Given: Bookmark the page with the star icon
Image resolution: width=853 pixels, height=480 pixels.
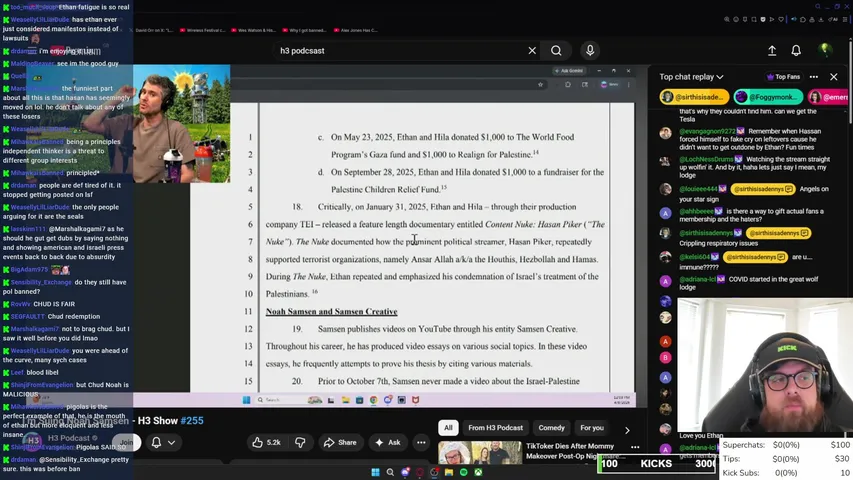Looking at the screenshot, I should click(540, 84).
